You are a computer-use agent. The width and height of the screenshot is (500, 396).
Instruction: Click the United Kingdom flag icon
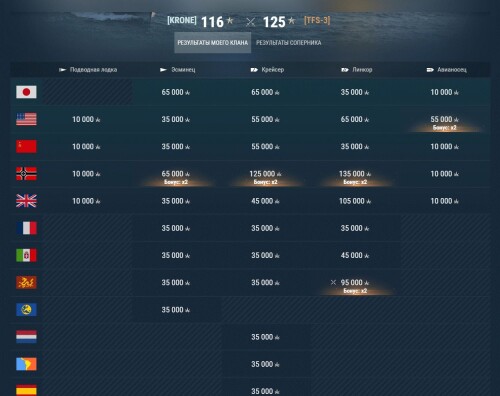(x=26, y=201)
